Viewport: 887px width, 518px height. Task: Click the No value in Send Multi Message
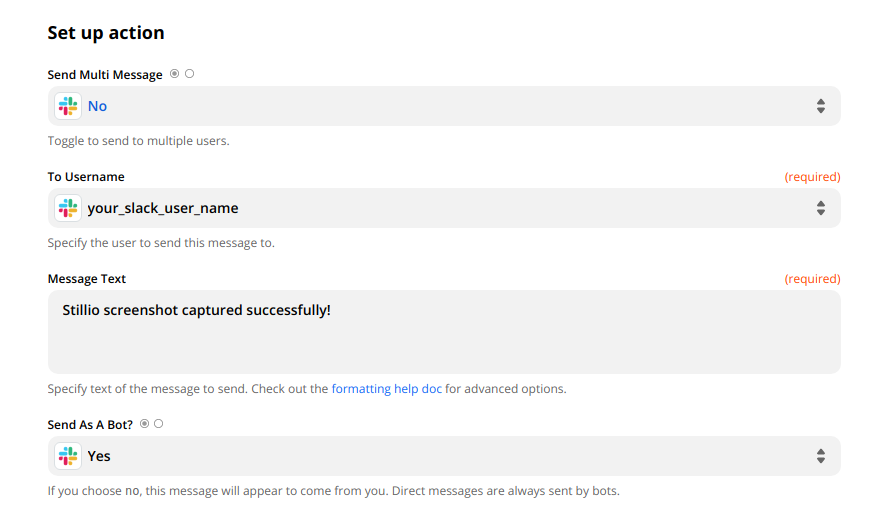[97, 106]
